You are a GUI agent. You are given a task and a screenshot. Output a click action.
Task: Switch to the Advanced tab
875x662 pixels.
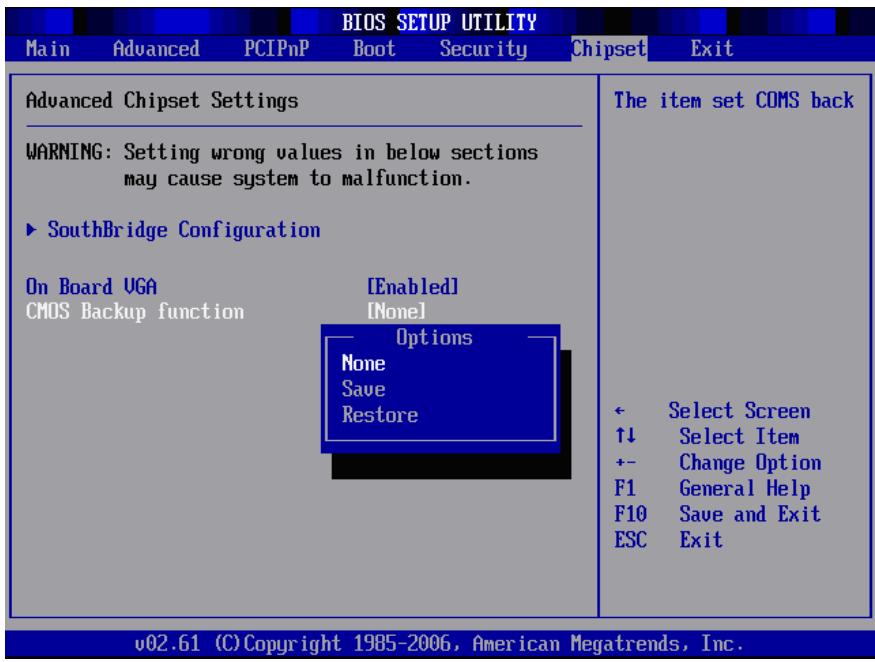point(156,49)
